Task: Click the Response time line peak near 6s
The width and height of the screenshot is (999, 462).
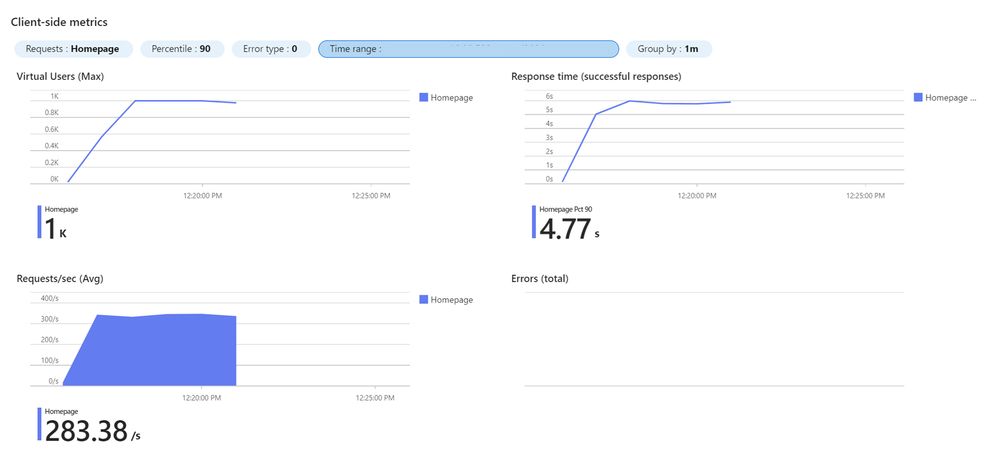Action: tap(629, 101)
